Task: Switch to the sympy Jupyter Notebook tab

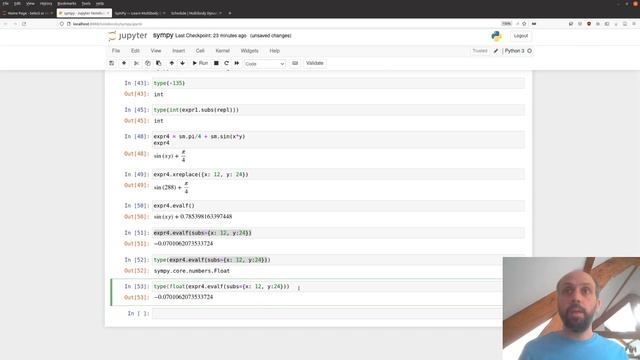Action: tap(84, 13)
